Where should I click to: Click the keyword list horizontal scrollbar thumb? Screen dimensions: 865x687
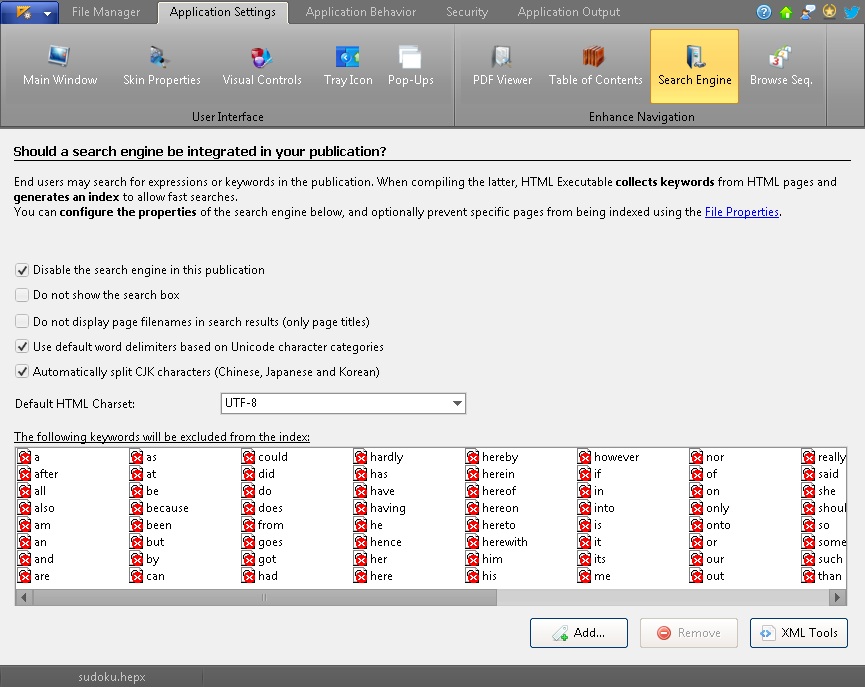pyautogui.click(x=264, y=597)
